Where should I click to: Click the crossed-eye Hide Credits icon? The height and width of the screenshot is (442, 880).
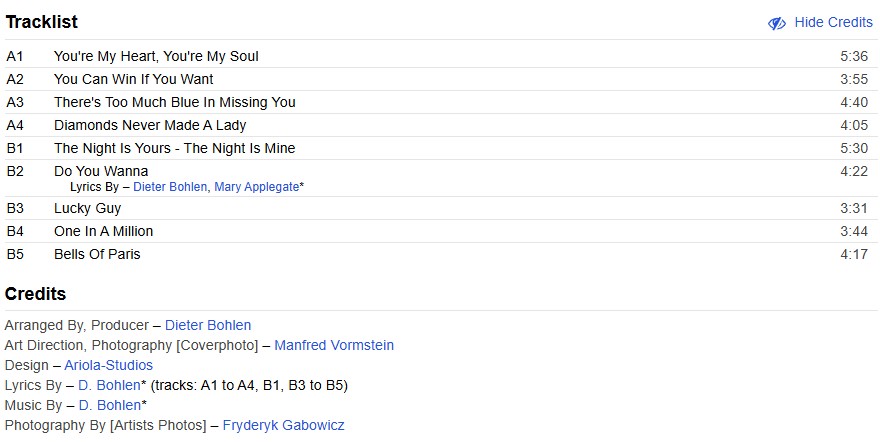(777, 23)
